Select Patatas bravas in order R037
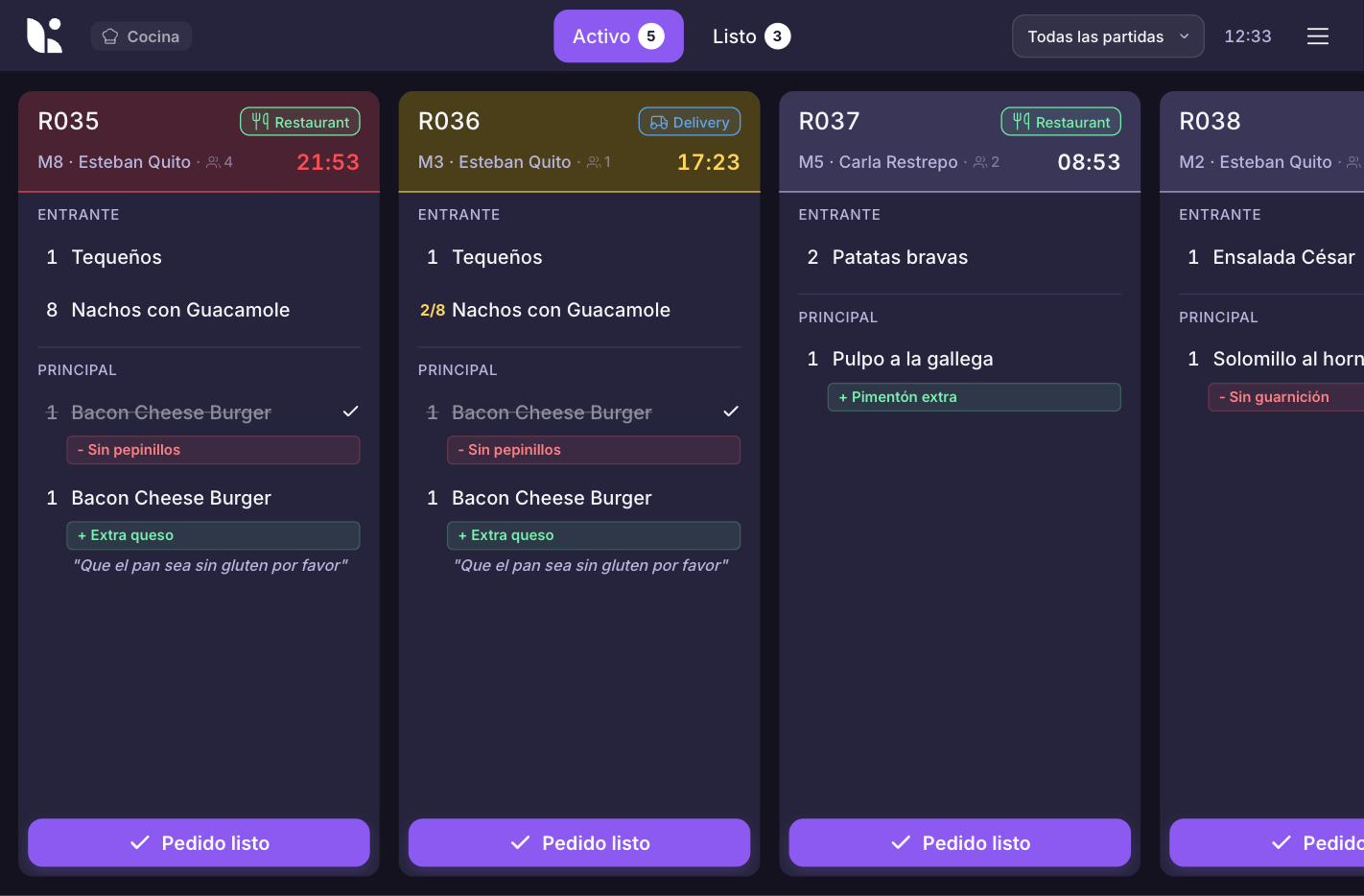Viewport: 1364px width, 896px height. (959, 257)
